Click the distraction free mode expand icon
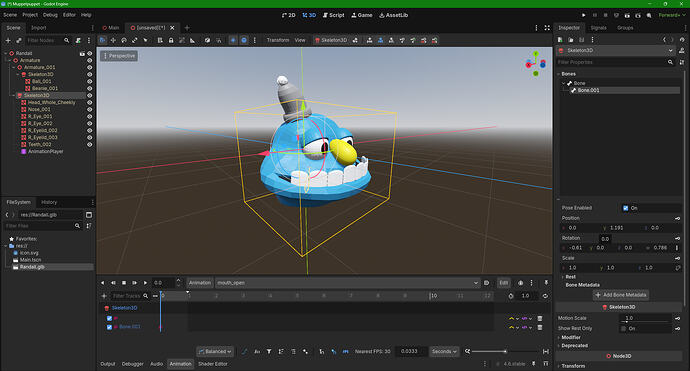Viewport: 690px width, 371px height. pyautogui.click(x=547, y=28)
